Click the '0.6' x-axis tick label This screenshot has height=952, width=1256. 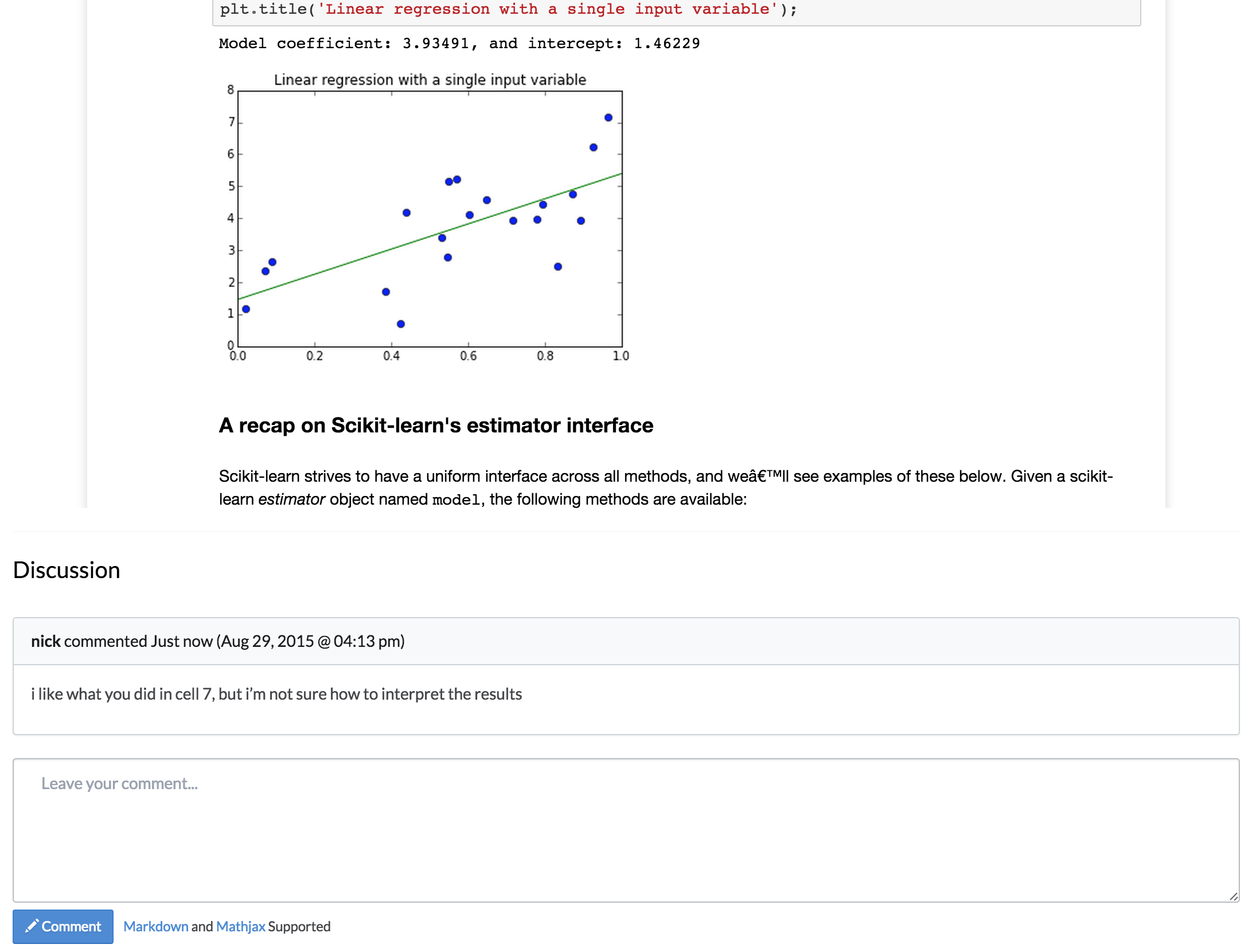coord(468,356)
